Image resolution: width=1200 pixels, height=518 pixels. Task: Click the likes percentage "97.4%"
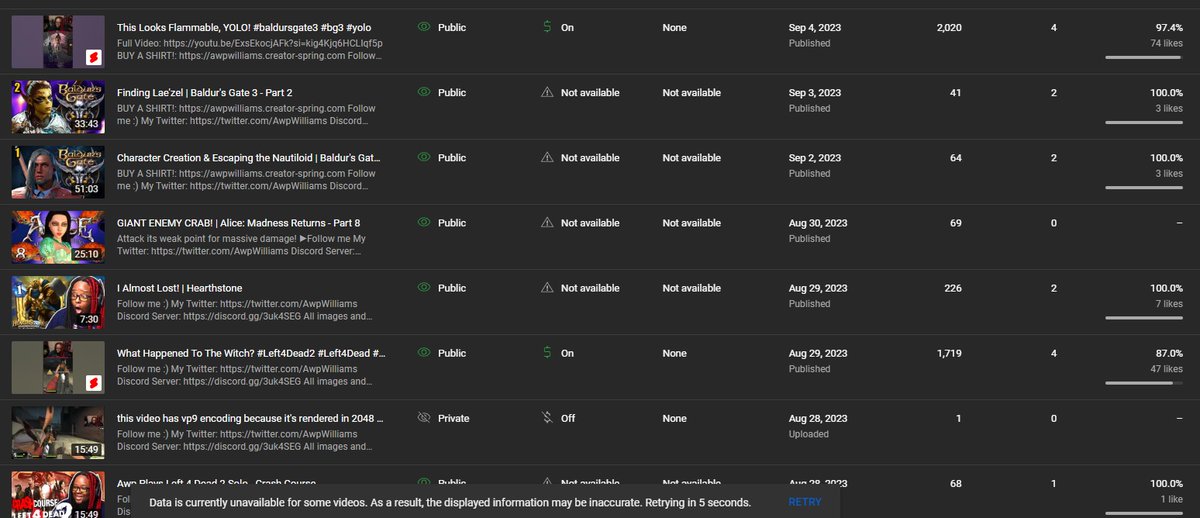point(1169,28)
